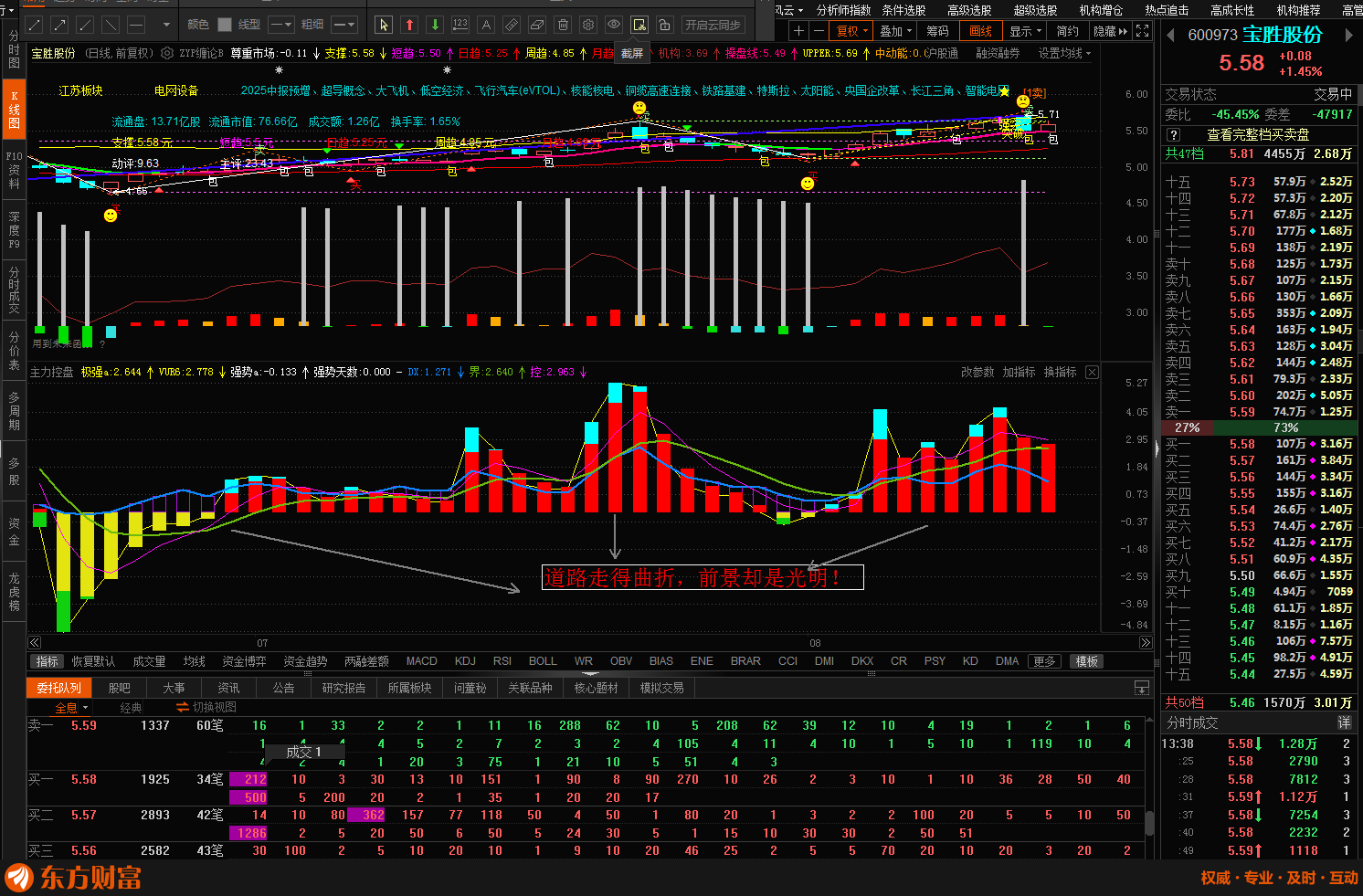Click the 融资融券 link
This screenshot has width=1363, height=896.
[998, 53]
